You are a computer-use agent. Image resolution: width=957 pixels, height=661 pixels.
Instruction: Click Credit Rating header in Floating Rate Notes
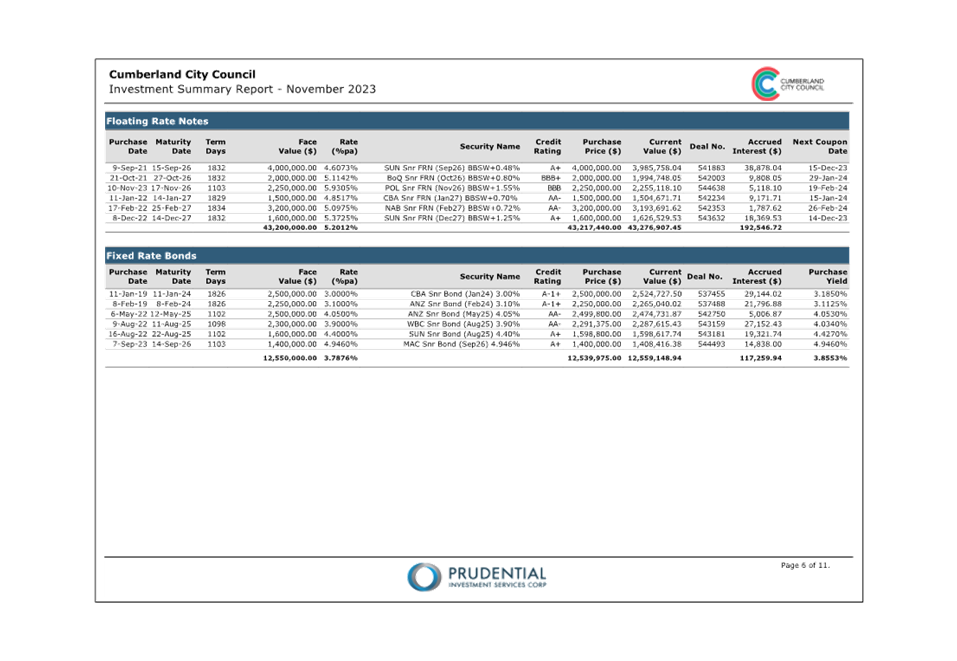(548, 147)
